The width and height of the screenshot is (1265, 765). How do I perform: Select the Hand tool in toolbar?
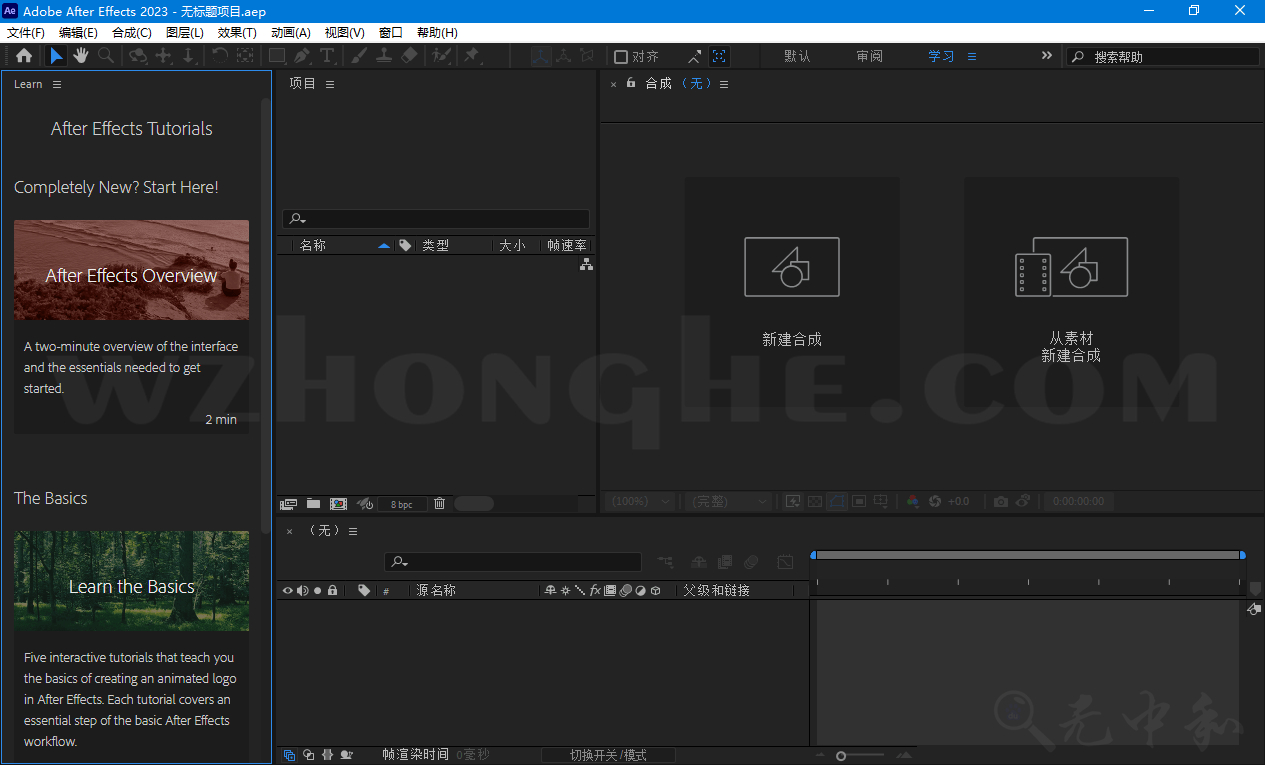click(x=81, y=56)
